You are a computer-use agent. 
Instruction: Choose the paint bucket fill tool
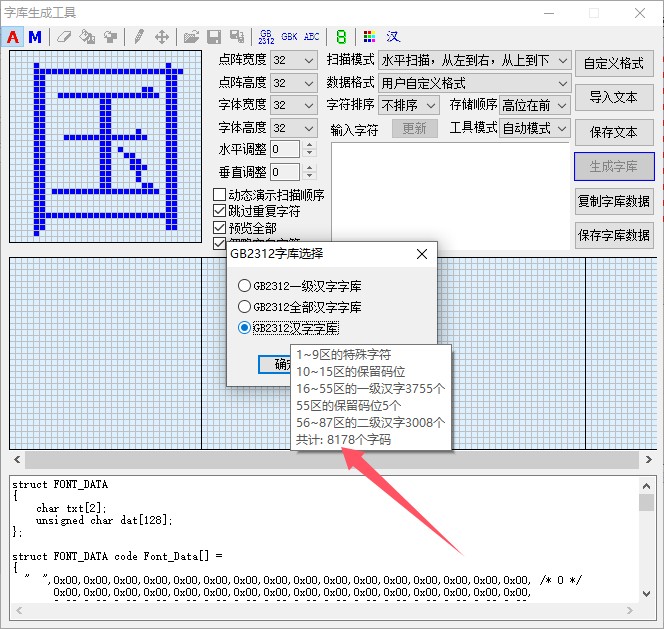[87, 37]
